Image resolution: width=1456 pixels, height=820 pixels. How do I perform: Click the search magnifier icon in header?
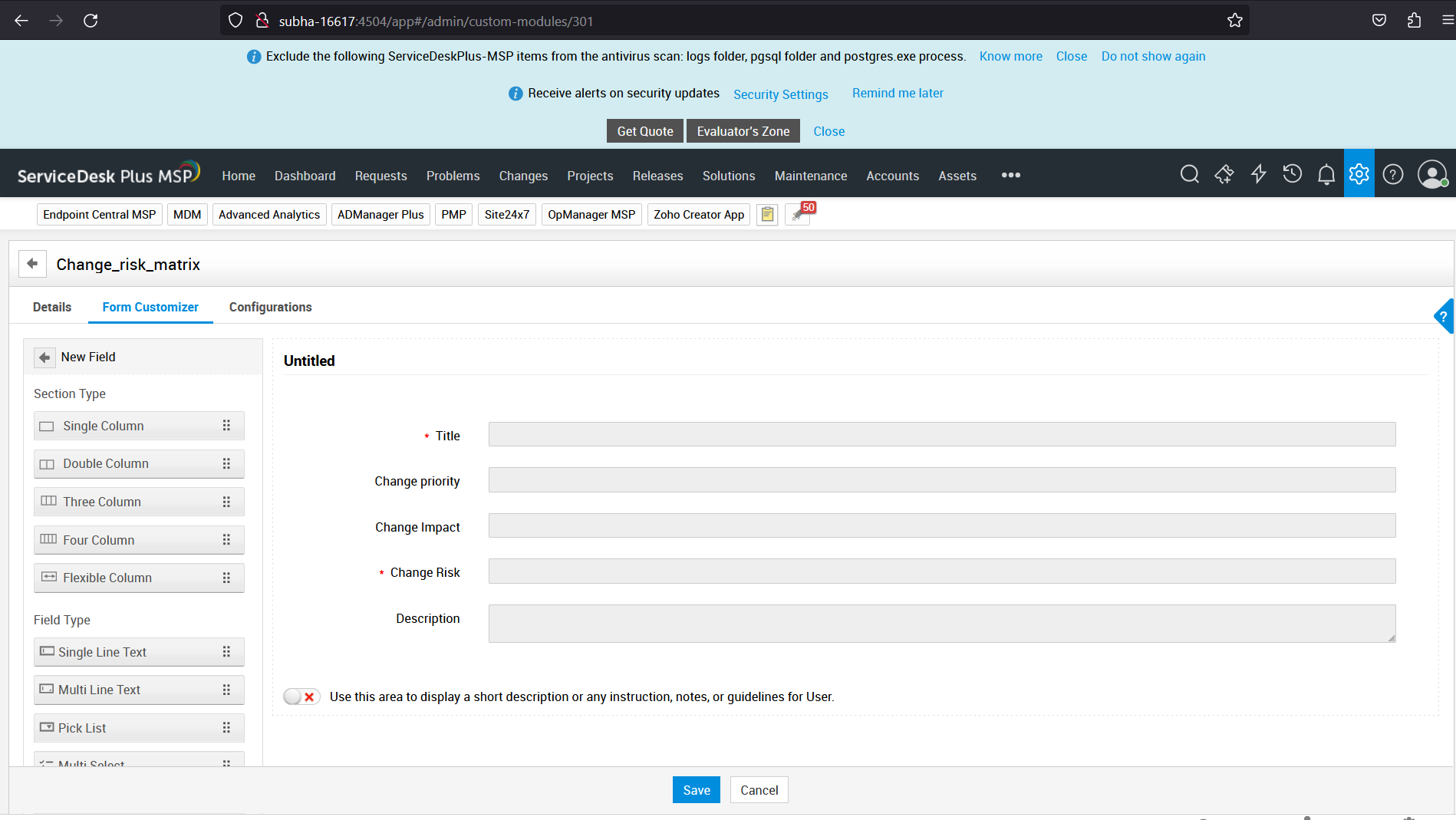click(1189, 174)
